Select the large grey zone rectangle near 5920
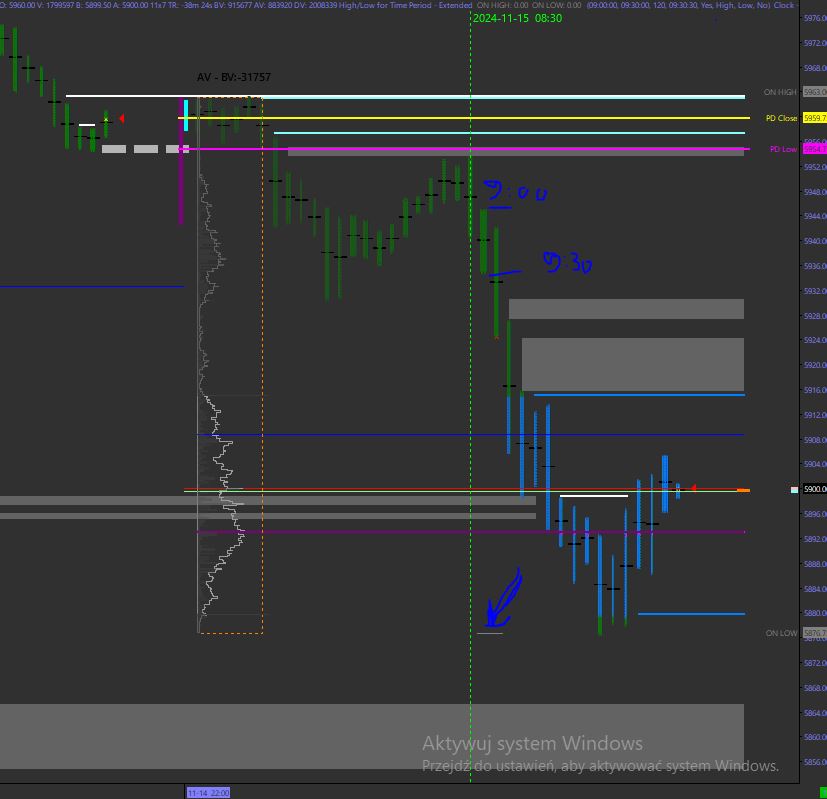This screenshot has width=827, height=799. (x=633, y=364)
